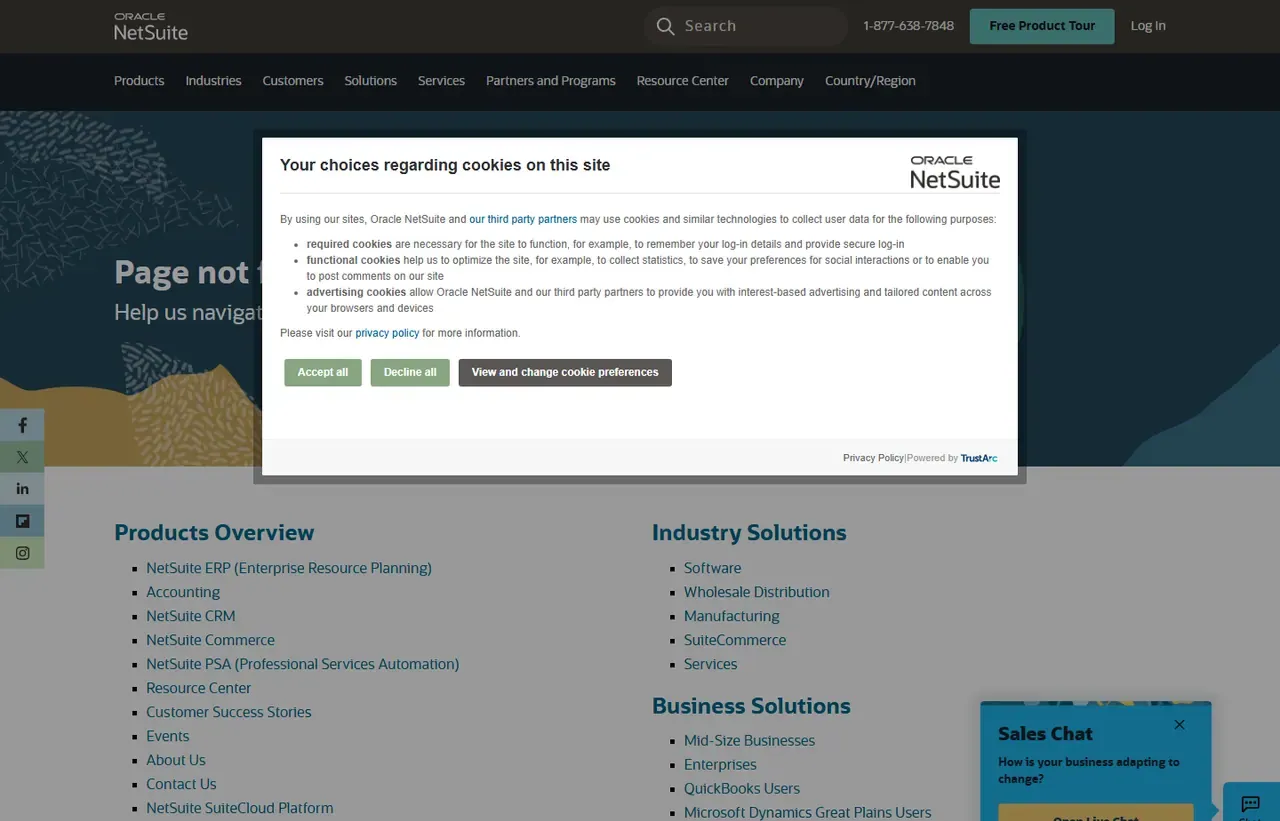Open the About Us link
This screenshot has height=821, width=1280.
tap(176, 760)
